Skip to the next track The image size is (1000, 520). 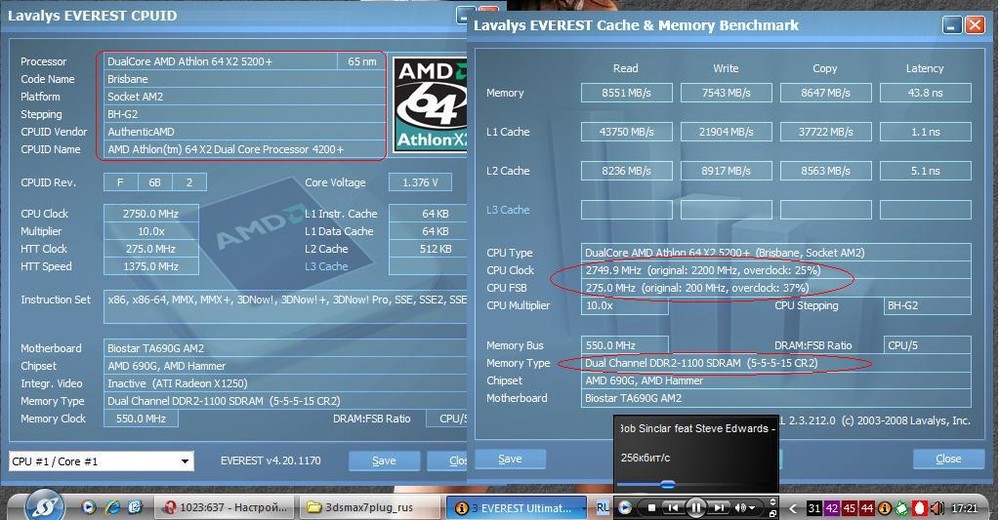[x=719, y=508]
